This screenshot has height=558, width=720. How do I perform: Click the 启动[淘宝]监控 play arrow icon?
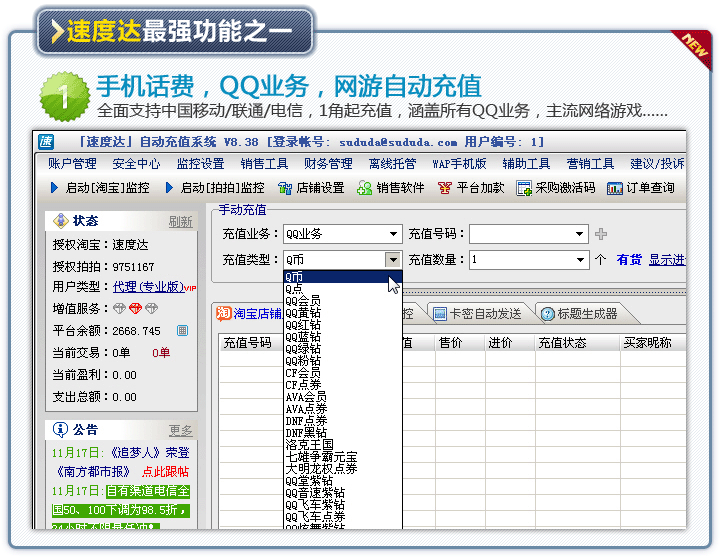coord(54,188)
